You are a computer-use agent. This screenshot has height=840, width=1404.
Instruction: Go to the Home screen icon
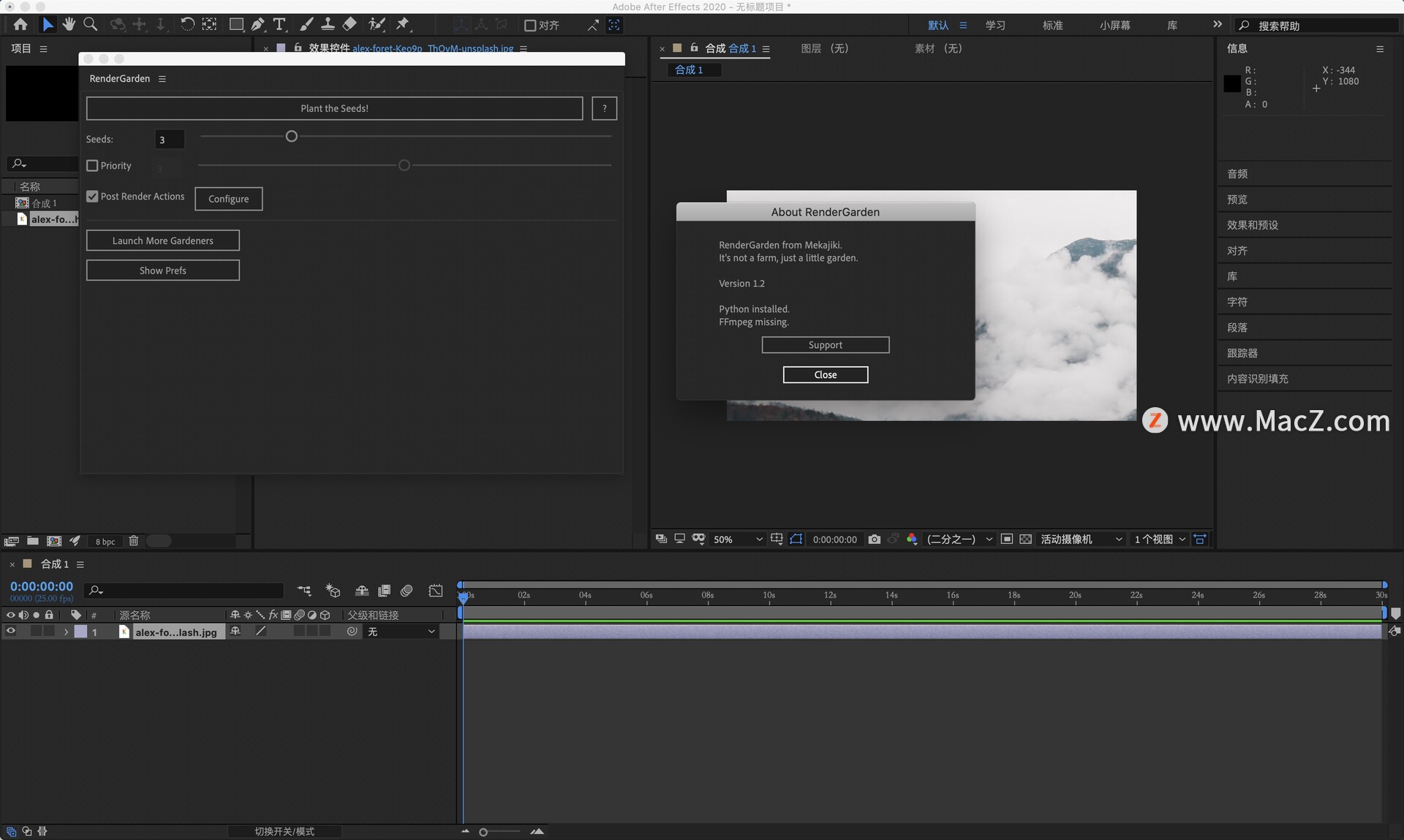pos(20,25)
